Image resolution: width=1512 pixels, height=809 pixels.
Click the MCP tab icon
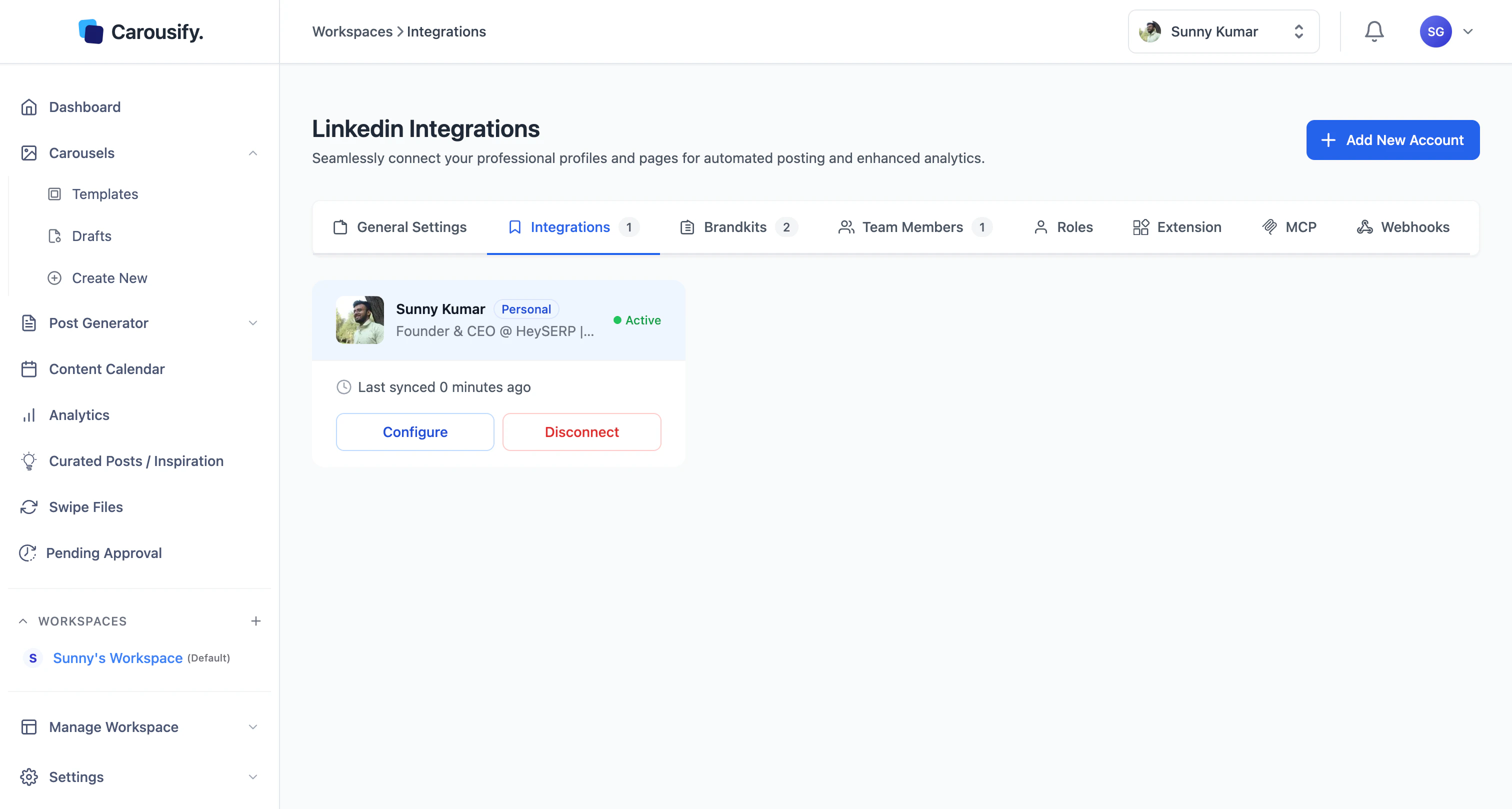(1269, 227)
